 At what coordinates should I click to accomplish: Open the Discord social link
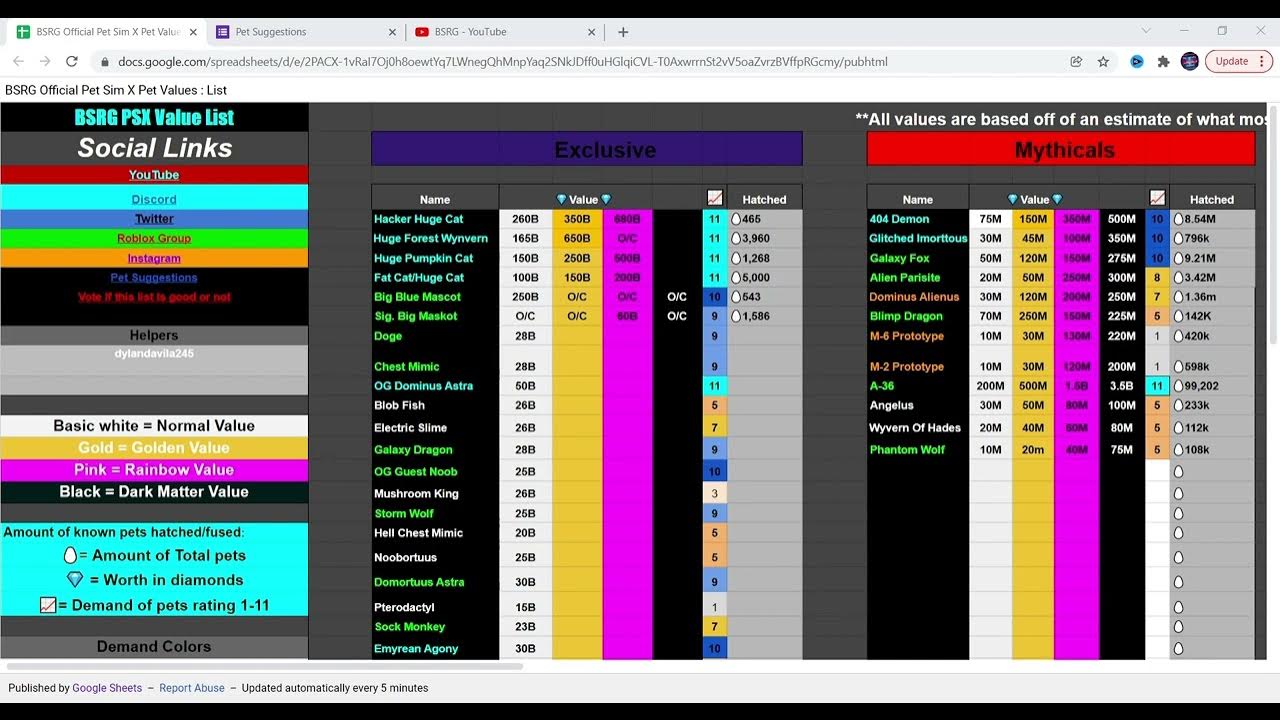154,200
